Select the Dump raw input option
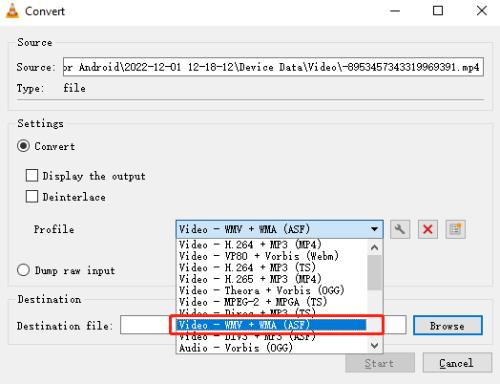This screenshot has height=384, width=500. (x=23, y=270)
